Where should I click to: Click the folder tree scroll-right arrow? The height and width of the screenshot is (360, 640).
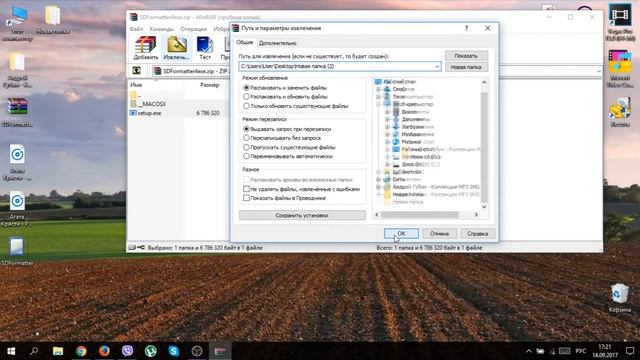pos(476,215)
